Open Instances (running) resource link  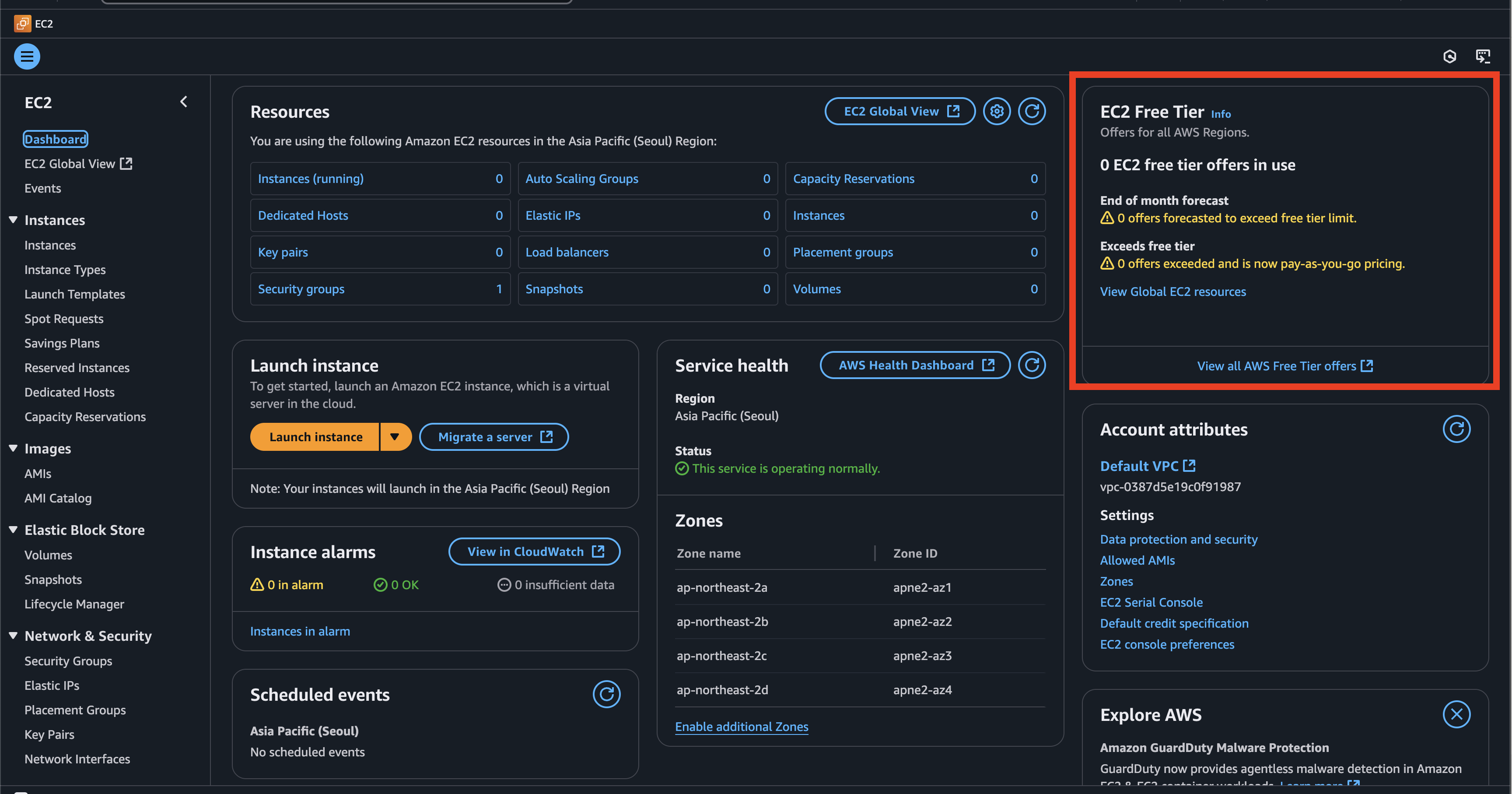(311, 179)
